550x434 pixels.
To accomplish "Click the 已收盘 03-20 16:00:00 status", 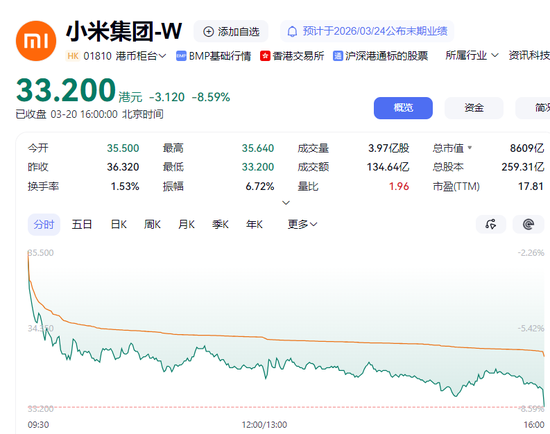I will [89, 114].
